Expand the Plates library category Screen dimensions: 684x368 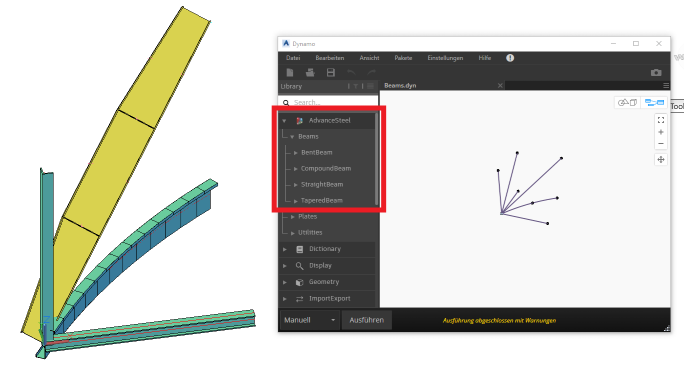292,217
